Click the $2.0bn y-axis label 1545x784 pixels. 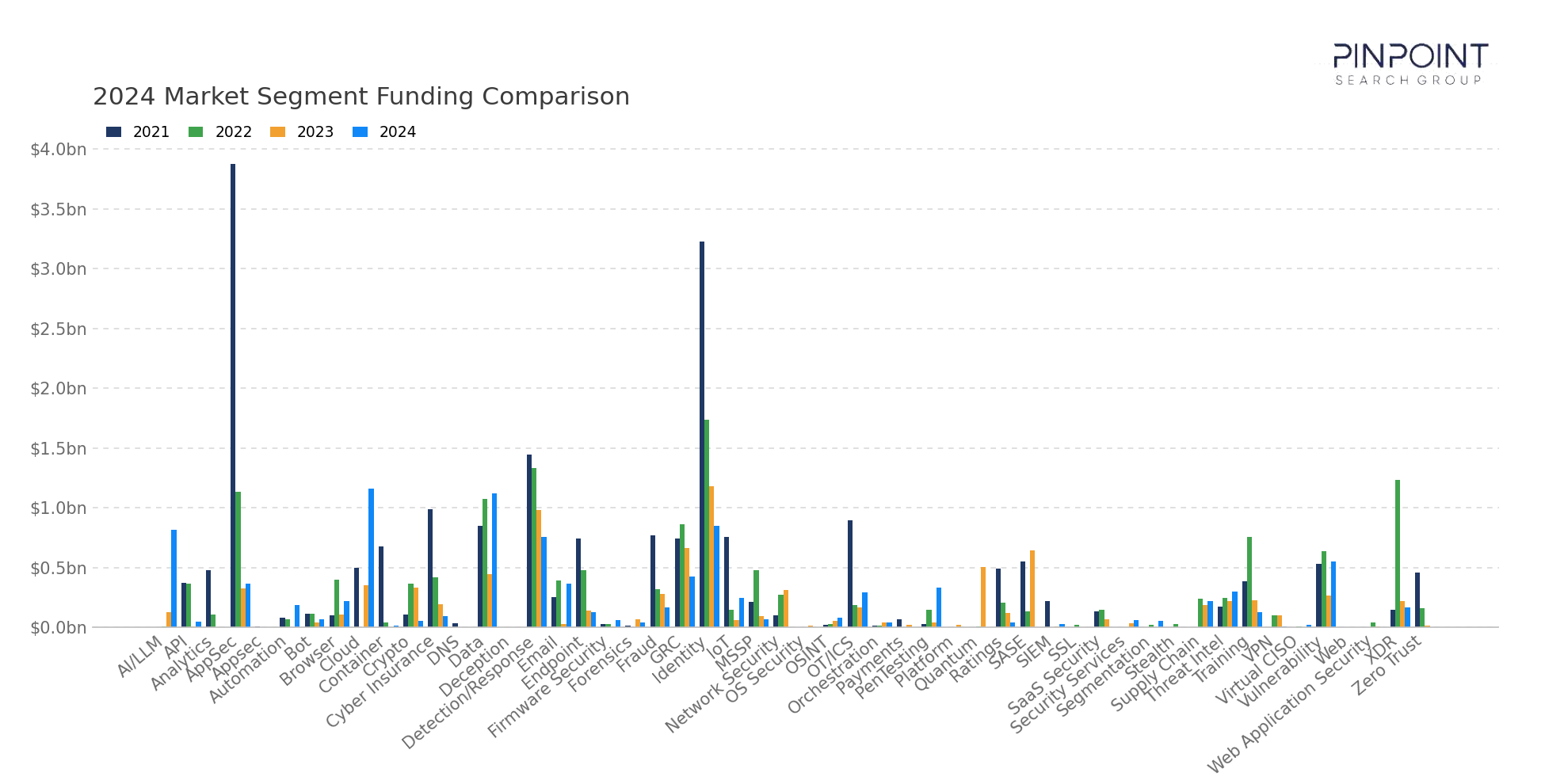pyautogui.click(x=58, y=389)
